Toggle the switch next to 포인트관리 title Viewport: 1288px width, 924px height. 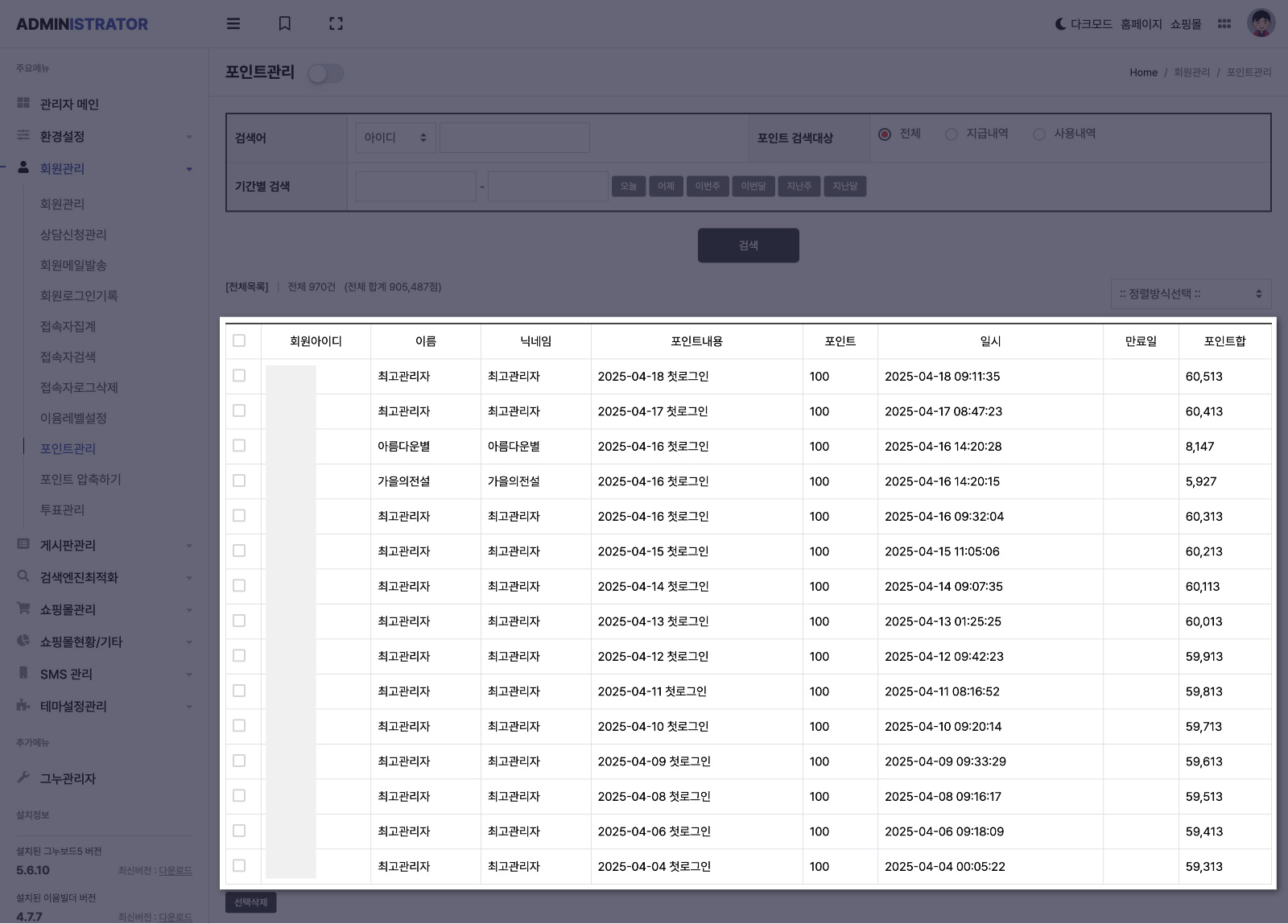click(x=326, y=74)
